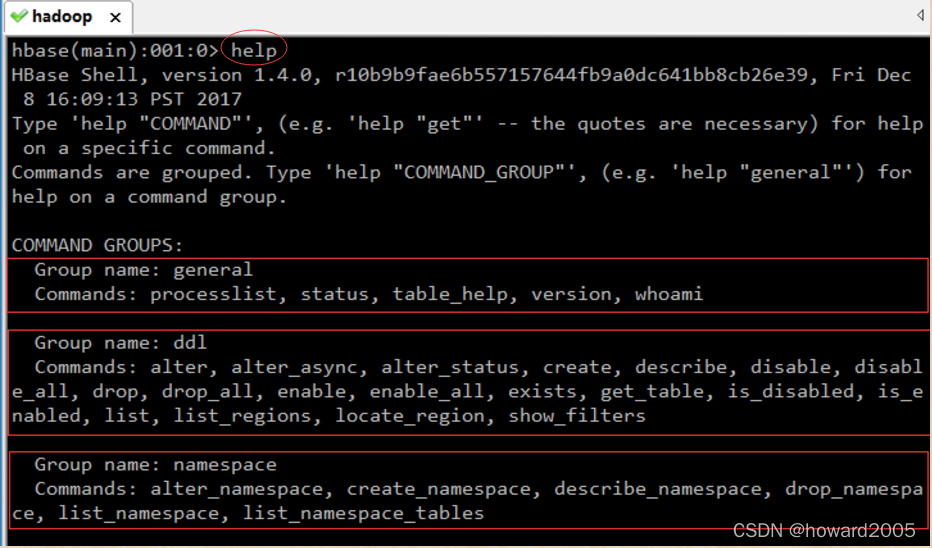The image size is (932, 548).
Task: Click the 'hbase(main):001:0>' prompt
Action: pos(115,51)
